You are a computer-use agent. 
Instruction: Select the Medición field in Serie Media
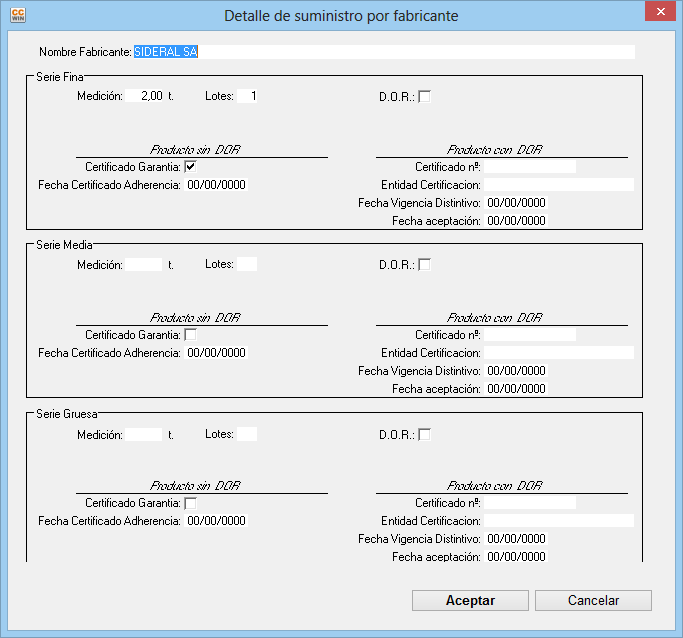[144, 264]
